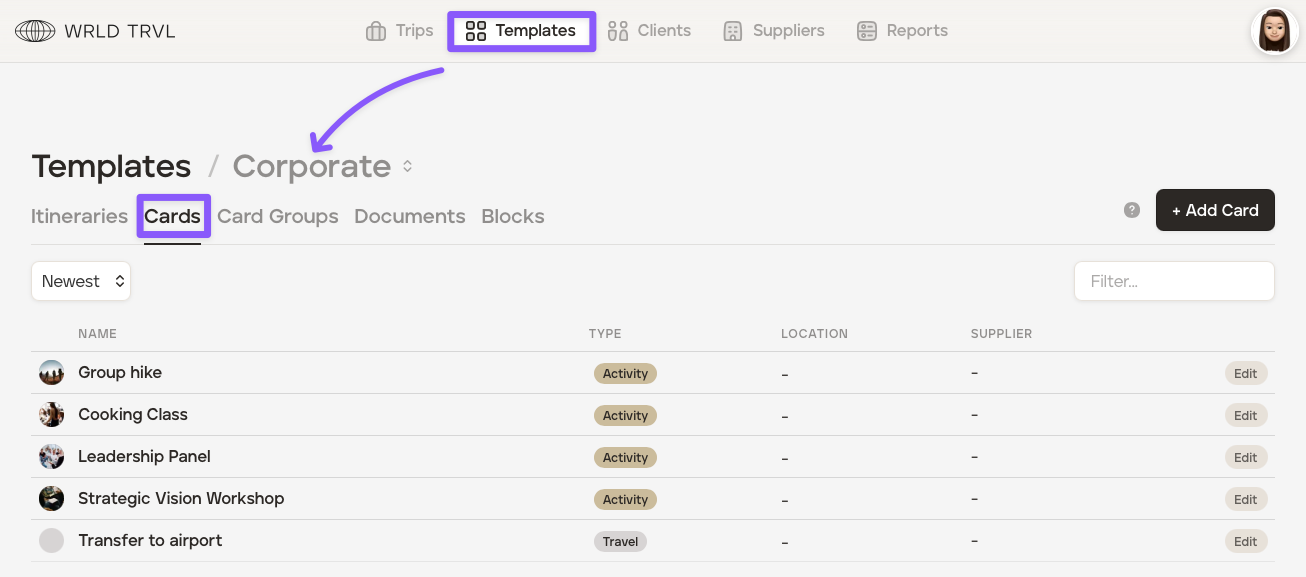Screen dimensions: 1306x577
Task: Switch to the Card Groups tab
Action: point(278,216)
